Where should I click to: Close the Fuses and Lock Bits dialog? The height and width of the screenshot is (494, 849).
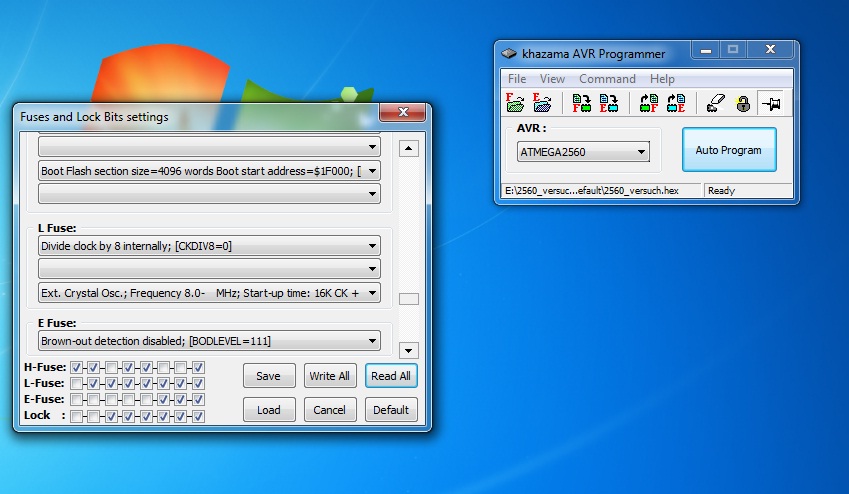403,112
